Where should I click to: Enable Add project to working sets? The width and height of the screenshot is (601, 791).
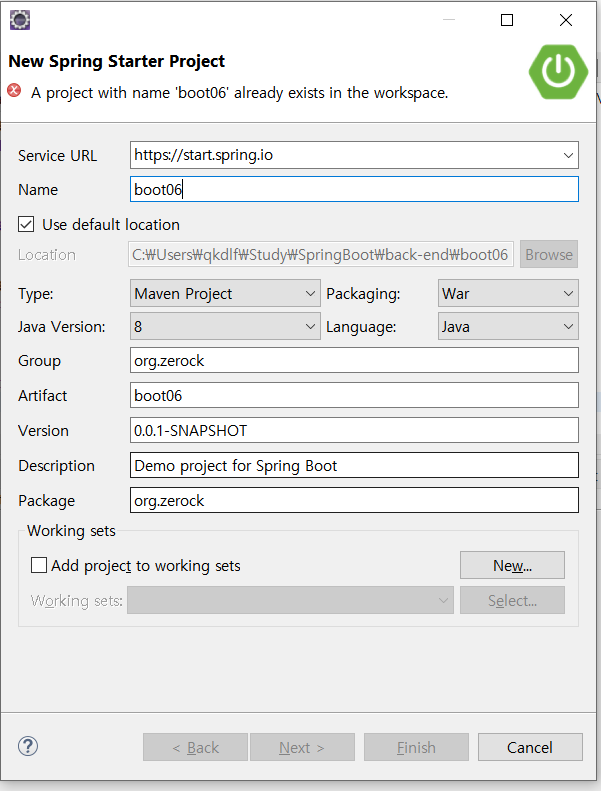pyautogui.click(x=39, y=565)
